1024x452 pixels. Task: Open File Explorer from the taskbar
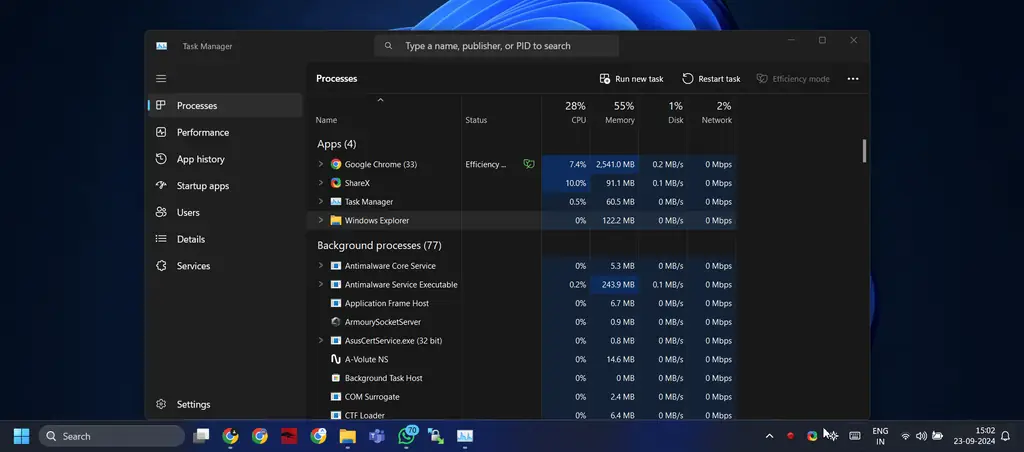(347, 436)
